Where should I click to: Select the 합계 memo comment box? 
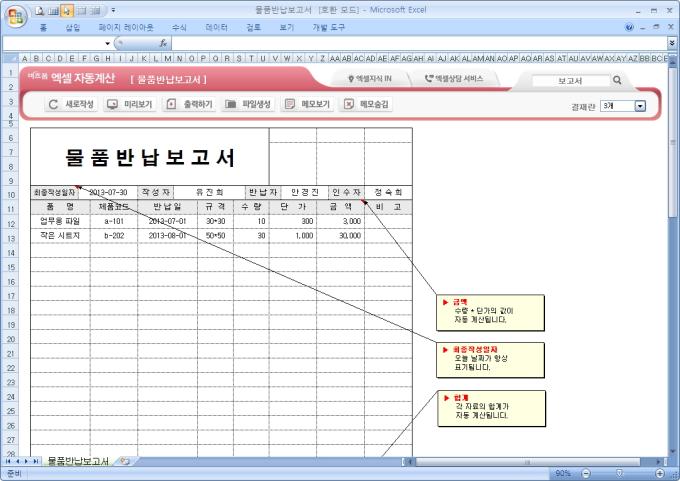point(491,409)
